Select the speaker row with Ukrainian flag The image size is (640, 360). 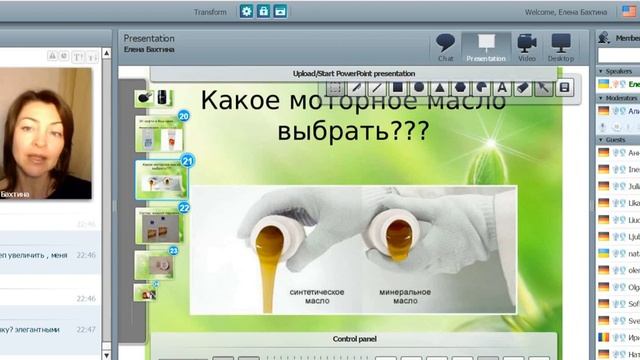(x=618, y=84)
